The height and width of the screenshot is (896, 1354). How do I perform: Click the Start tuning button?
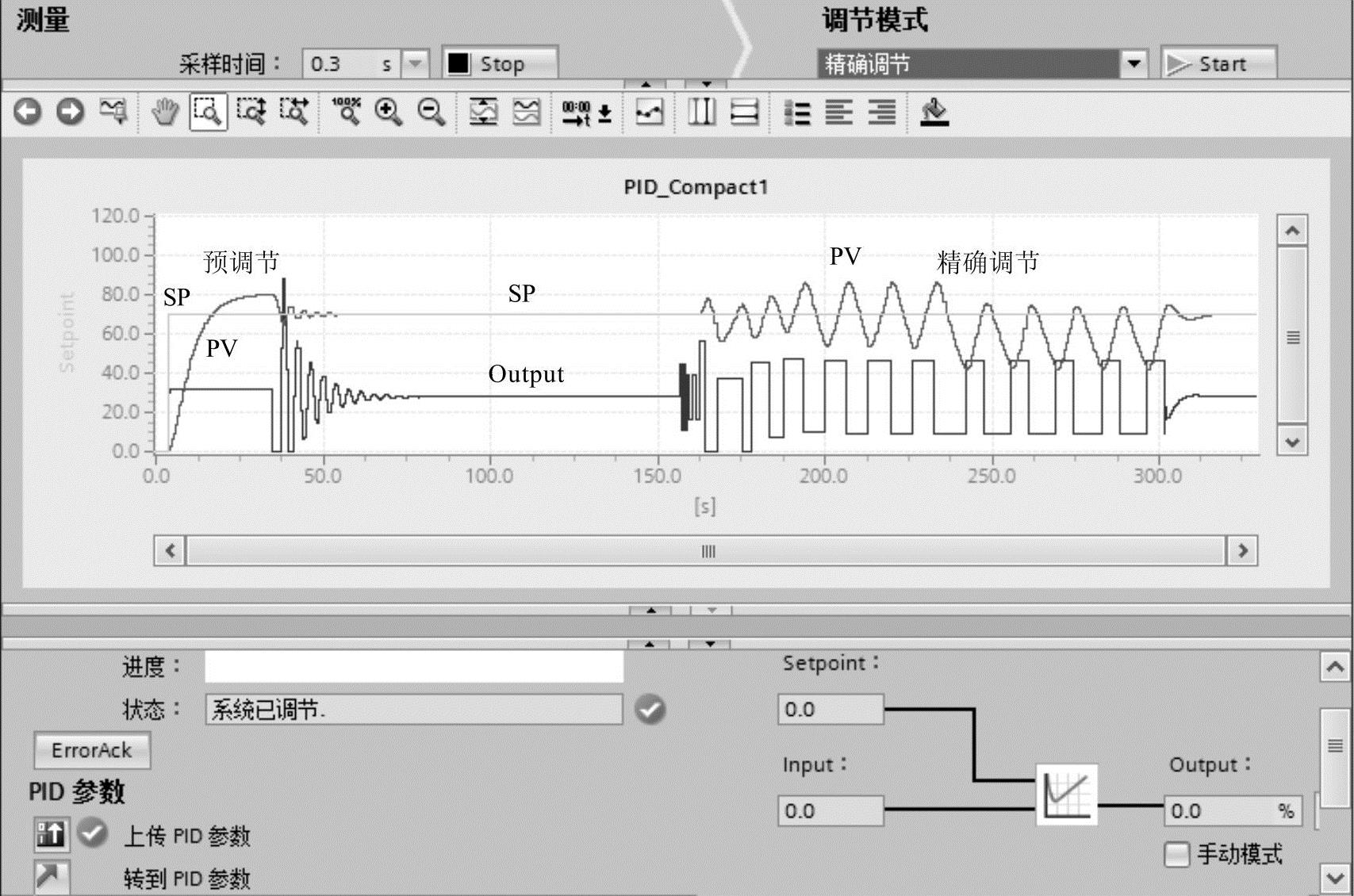point(1219,63)
